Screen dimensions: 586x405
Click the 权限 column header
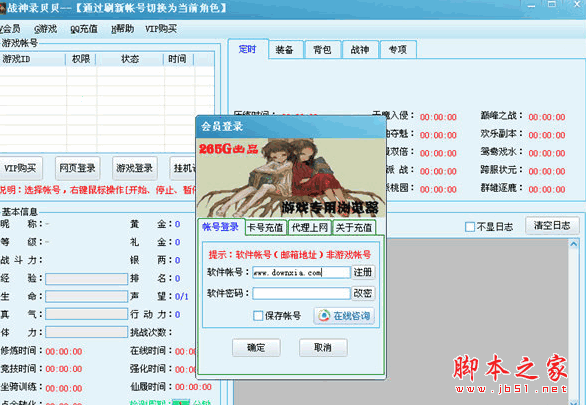point(81,59)
